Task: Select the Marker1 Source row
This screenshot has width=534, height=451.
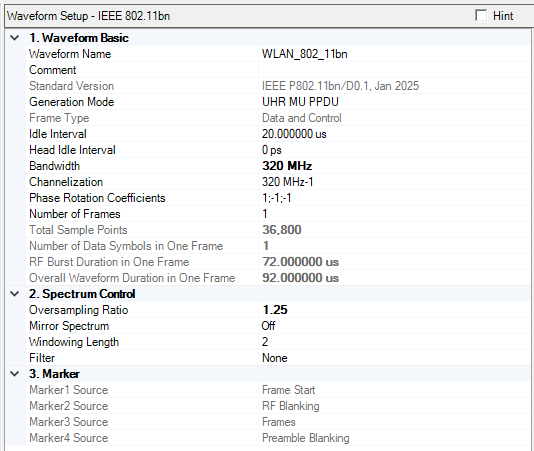Action: click(278, 390)
